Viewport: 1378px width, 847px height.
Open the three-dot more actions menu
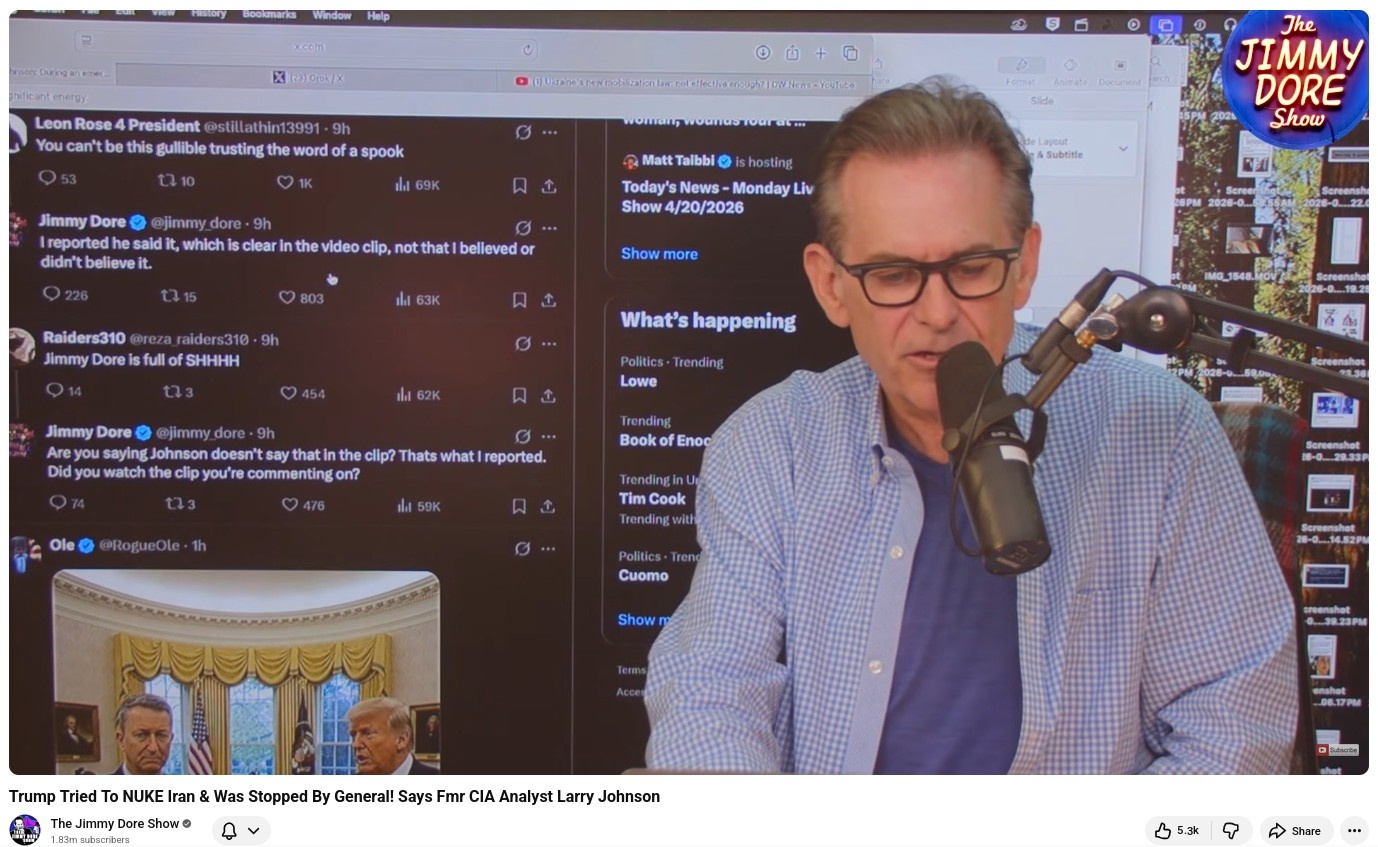point(1354,831)
